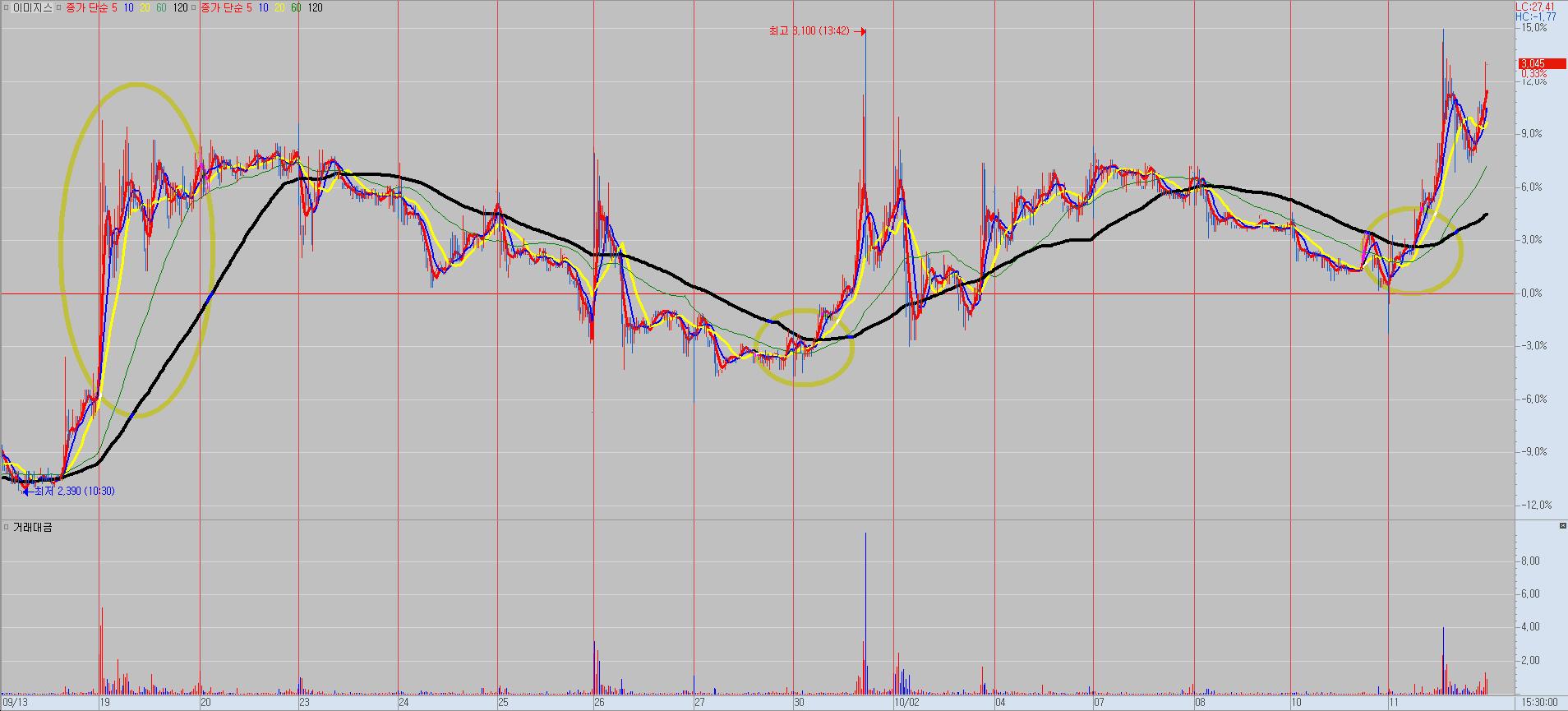Select yellow 20 period in first moving average legend
Viewport: 1568px width, 711px height.
click(x=143, y=7)
